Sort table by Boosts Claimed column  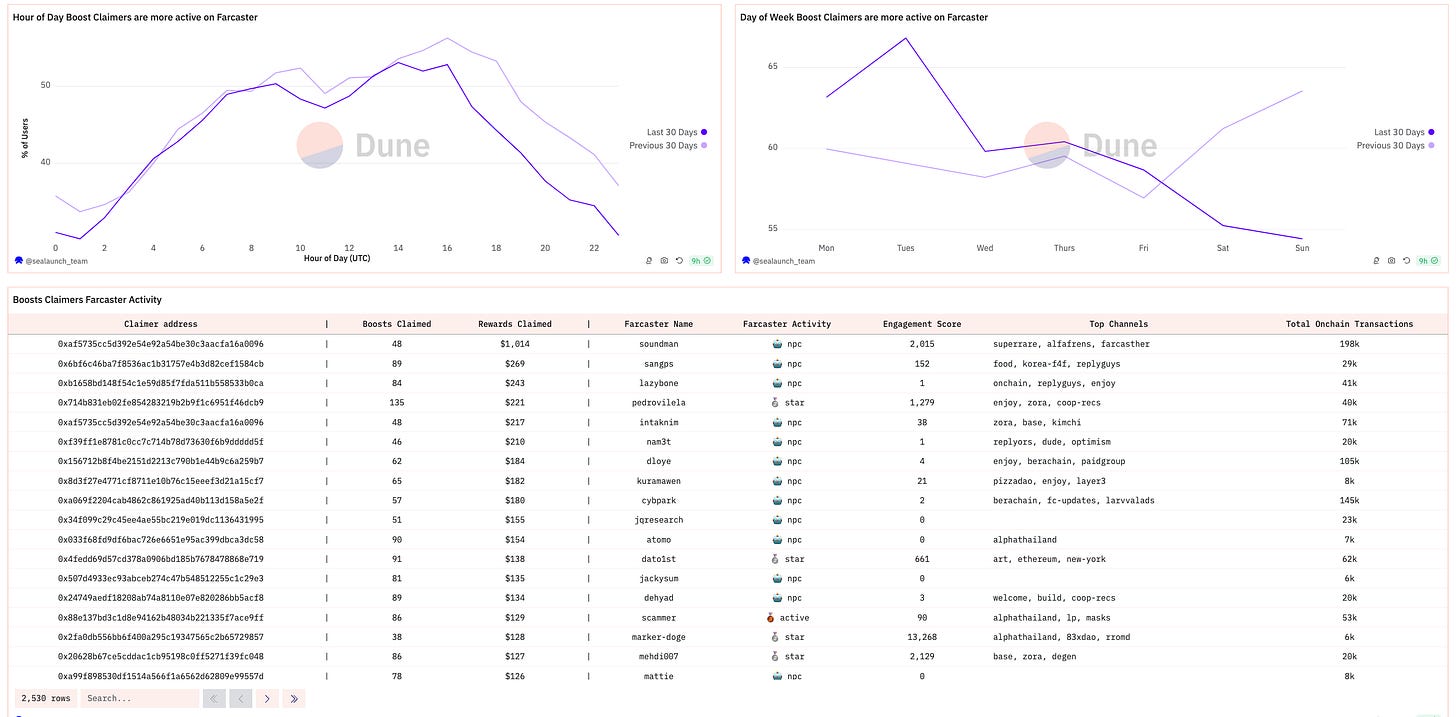pos(397,324)
